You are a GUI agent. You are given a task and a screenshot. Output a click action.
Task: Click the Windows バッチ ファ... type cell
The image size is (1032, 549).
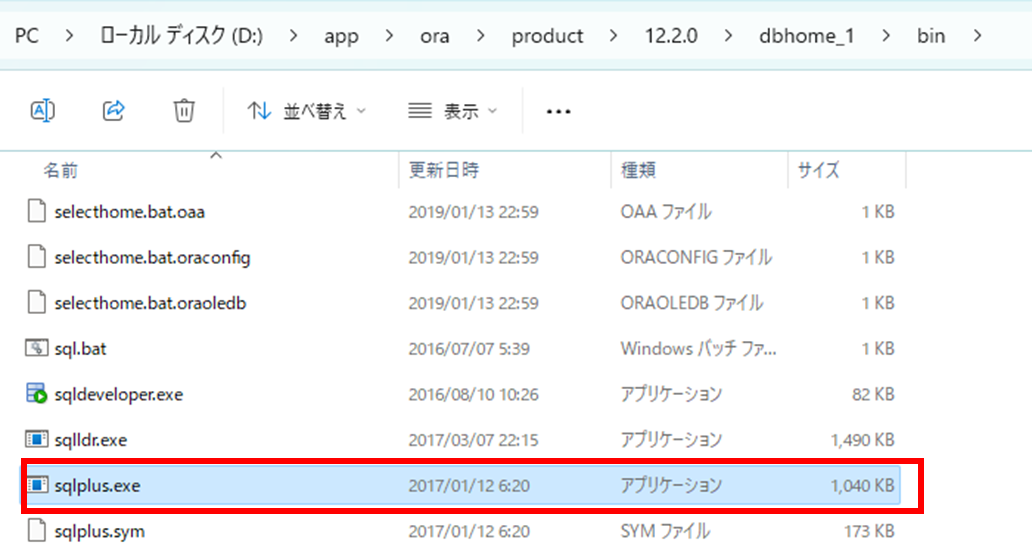[x=698, y=348]
